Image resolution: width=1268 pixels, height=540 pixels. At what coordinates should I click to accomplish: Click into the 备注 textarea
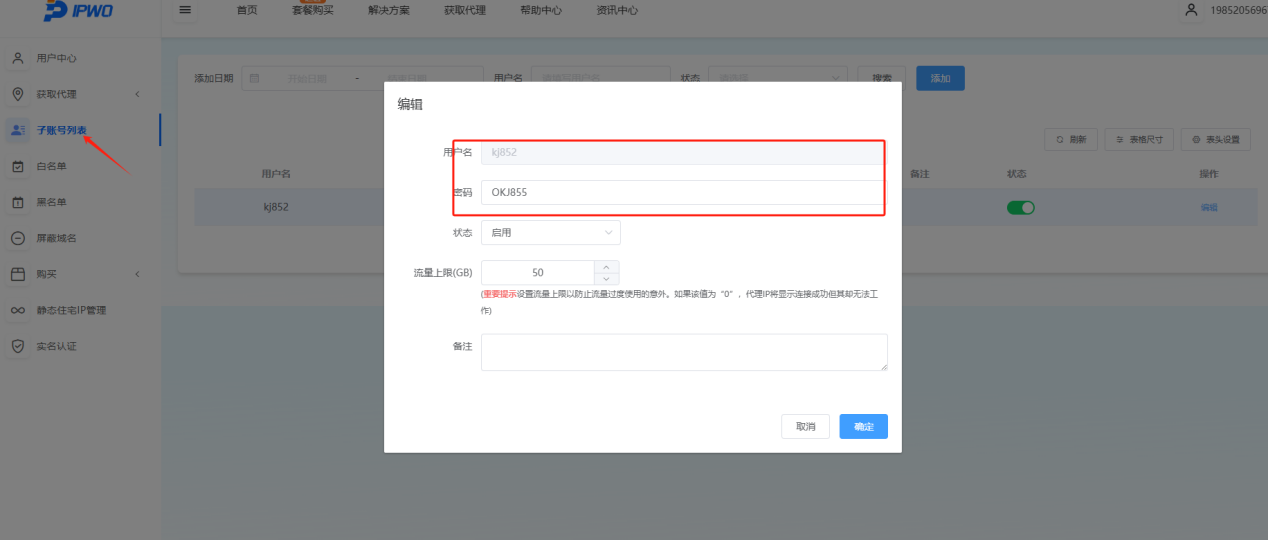[x=684, y=352]
